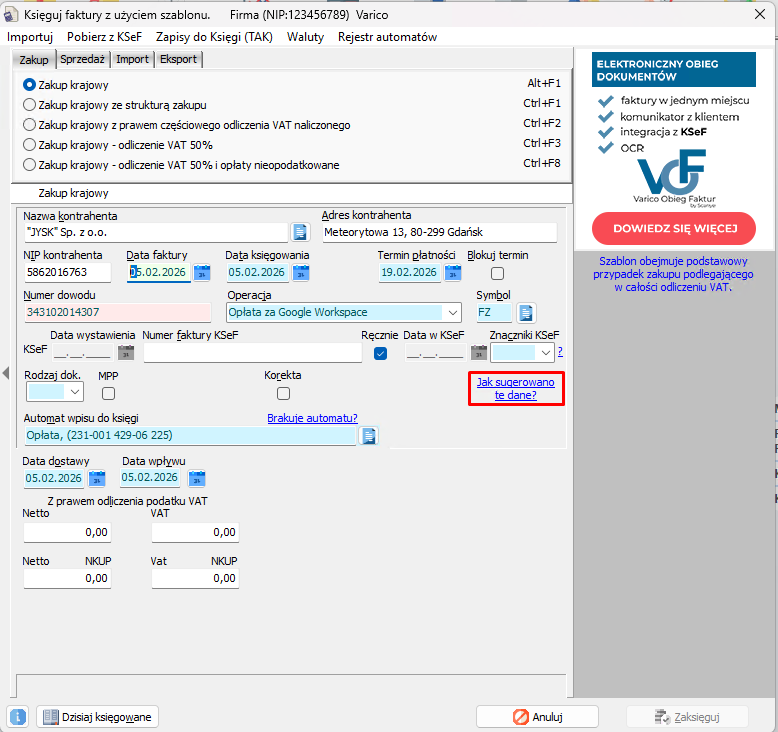778x732 pixels.
Task: Switch to the Sprzedaż tab
Action: (x=83, y=59)
